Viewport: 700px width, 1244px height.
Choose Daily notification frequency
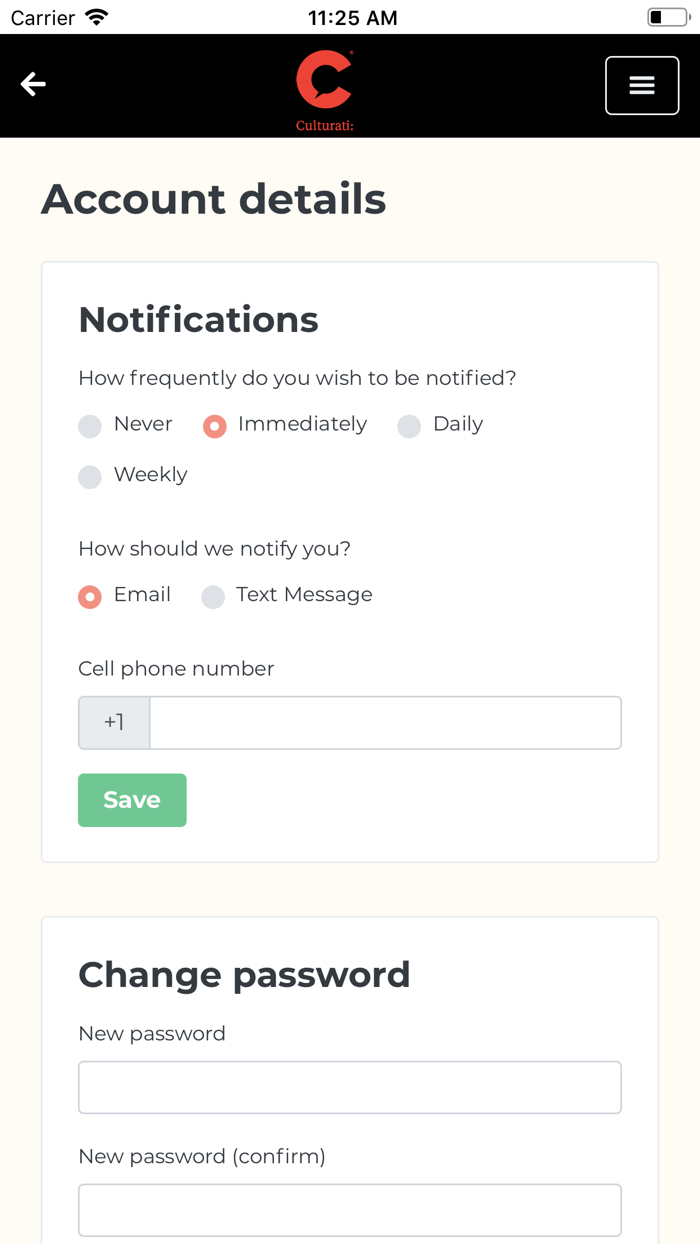coord(409,427)
